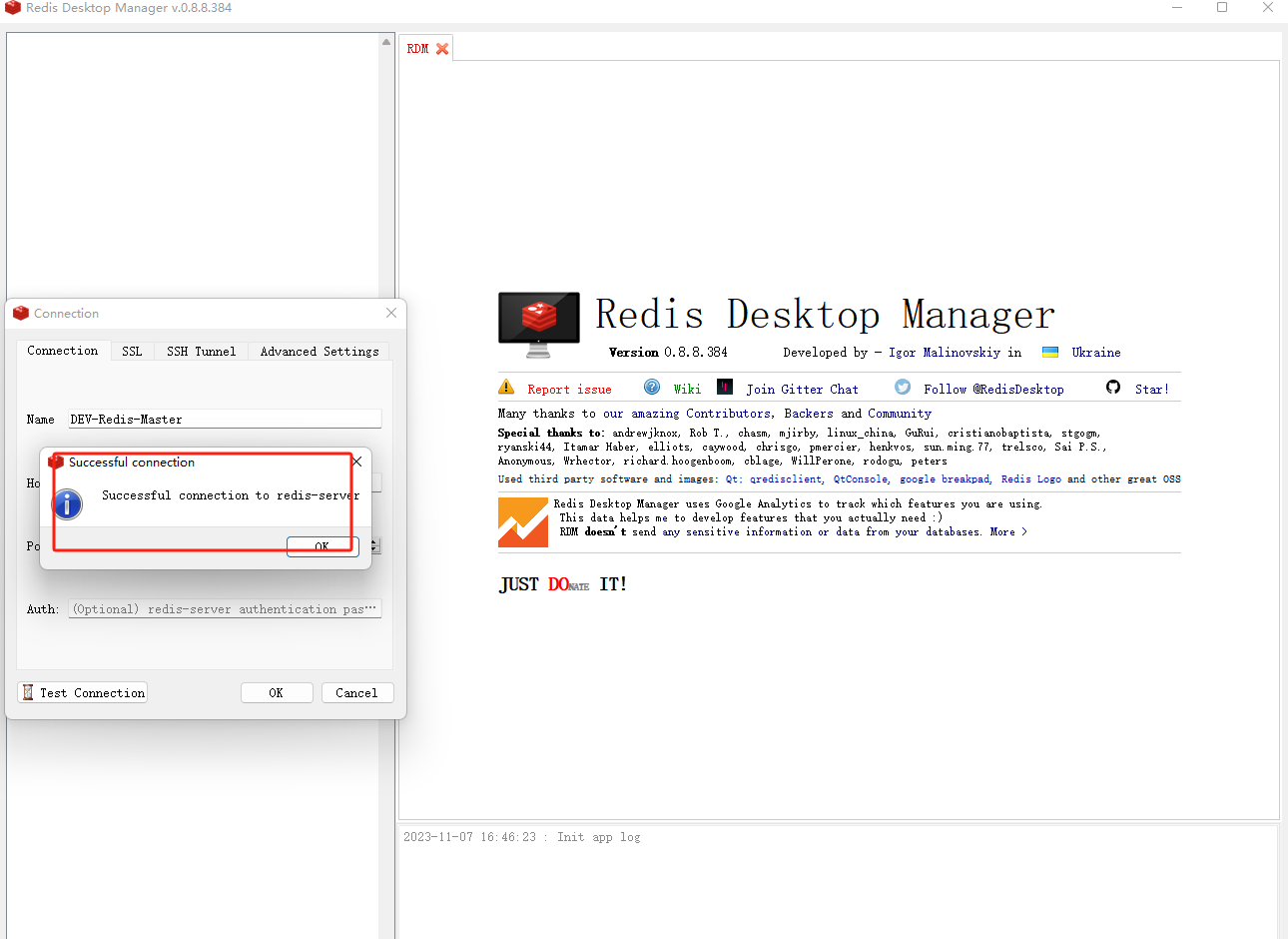This screenshot has height=939, width=1288.
Task: Open the Wiki via the question mark icon
Action: [652, 388]
